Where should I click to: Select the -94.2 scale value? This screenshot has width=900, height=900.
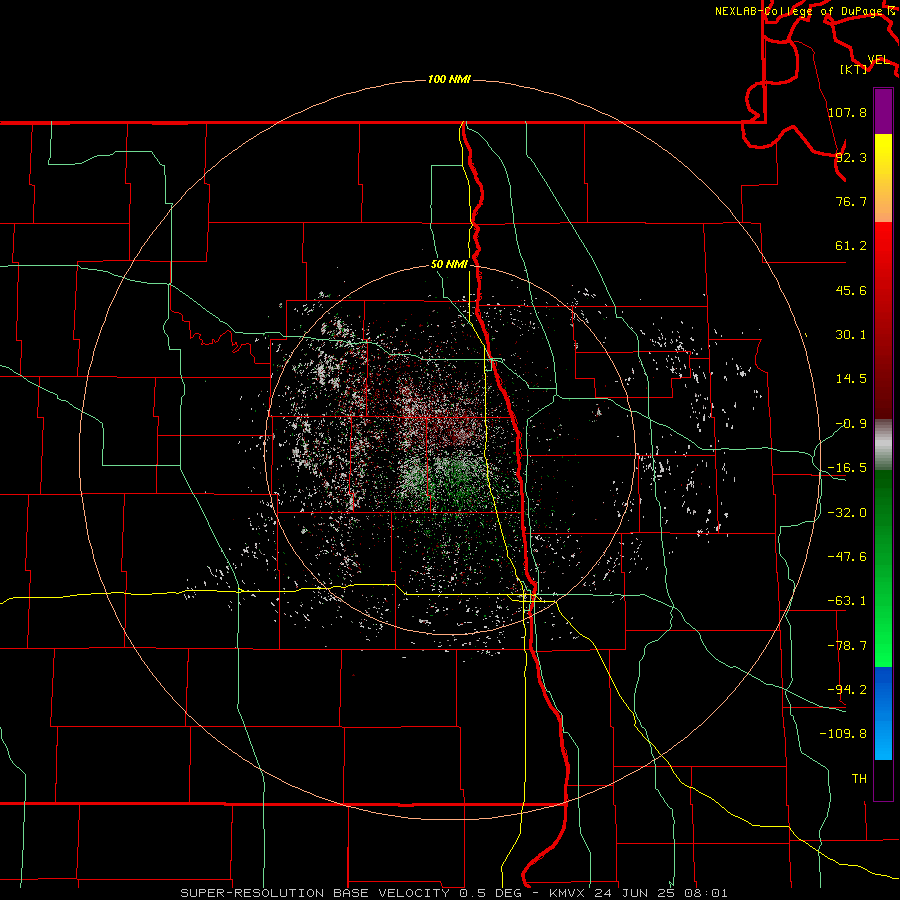click(x=847, y=690)
